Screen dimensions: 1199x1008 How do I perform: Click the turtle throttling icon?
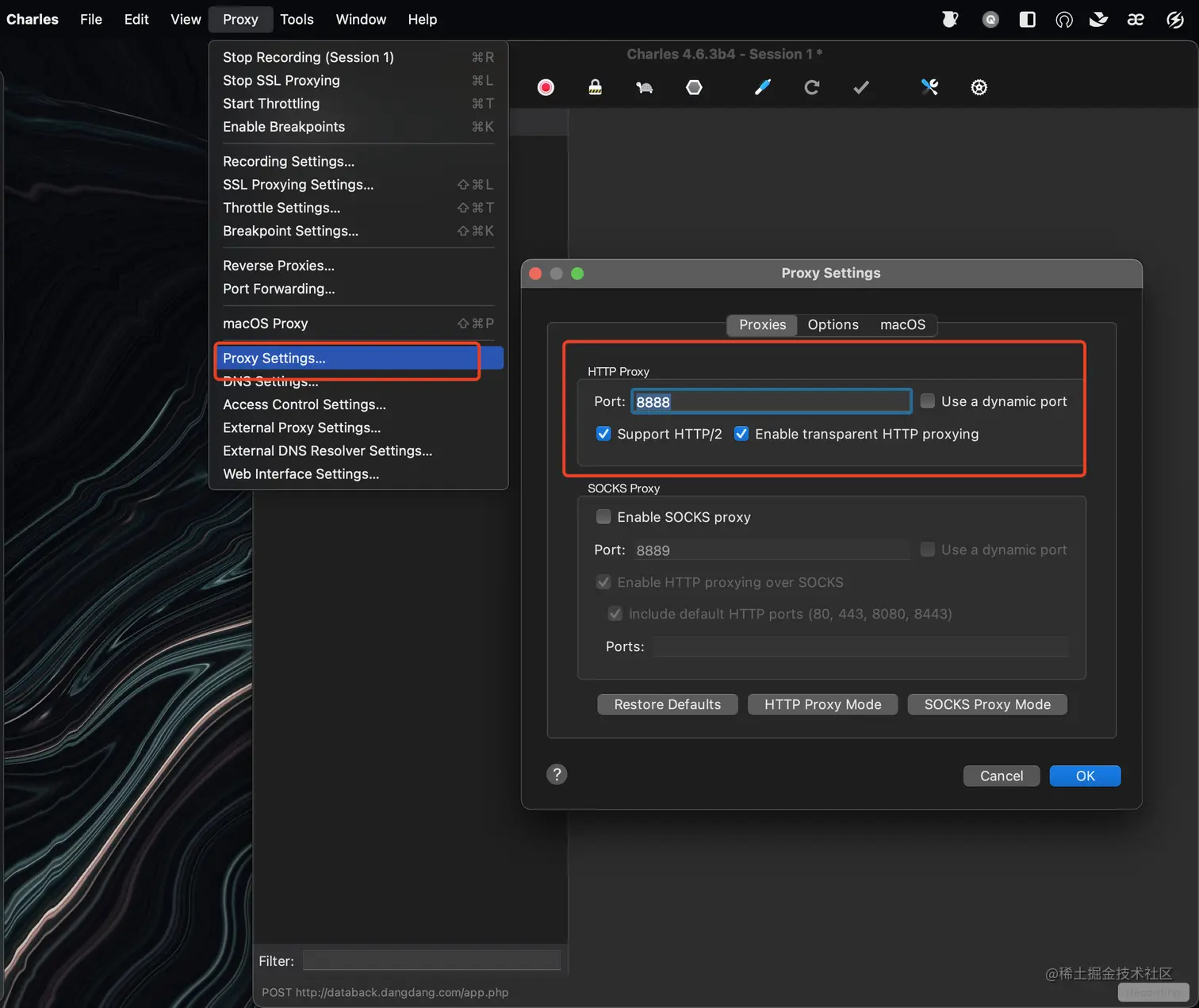tap(645, 87)
